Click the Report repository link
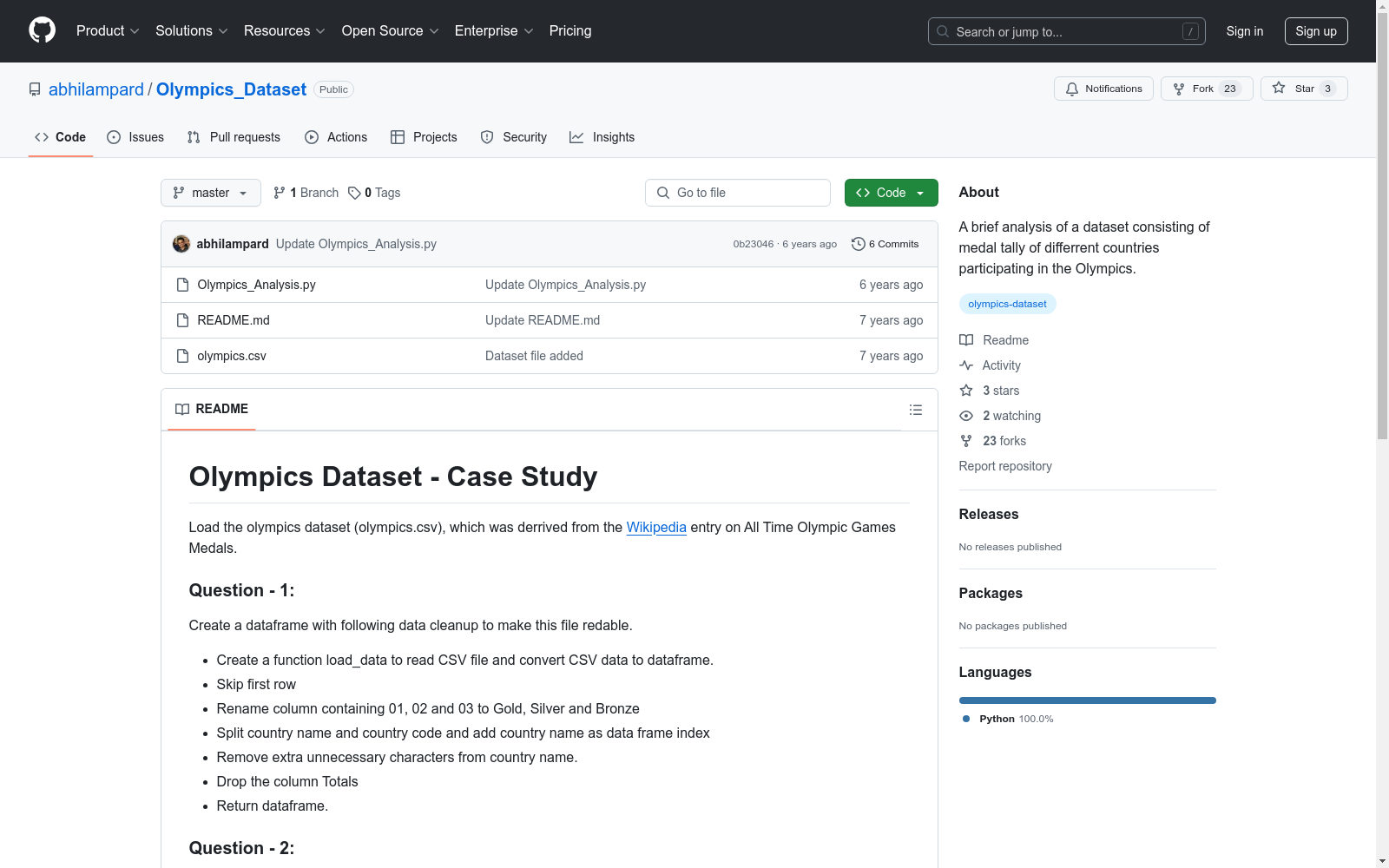The width and height of the screenshot is (1389, 868). click(1005, 466)
